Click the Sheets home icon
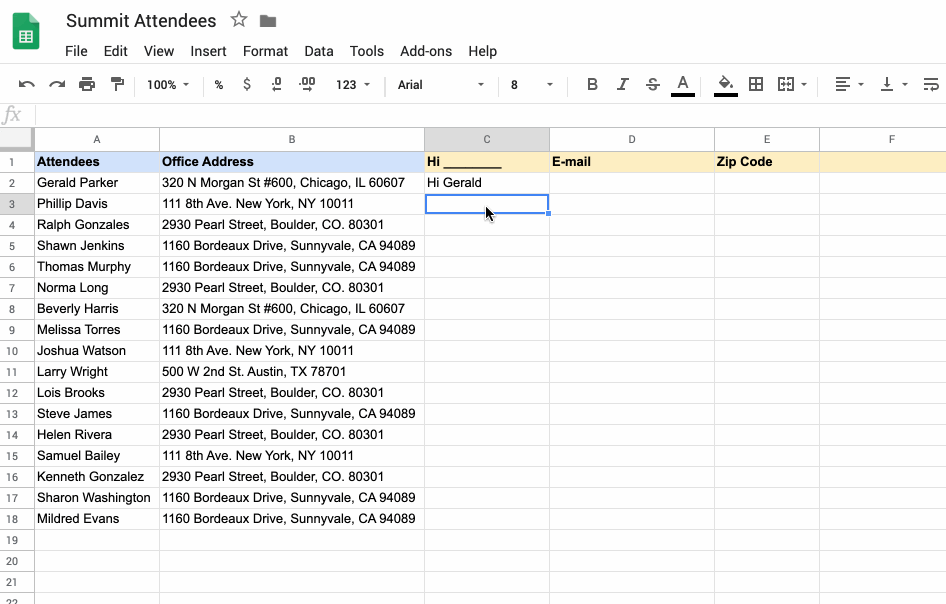 point(25,31)
